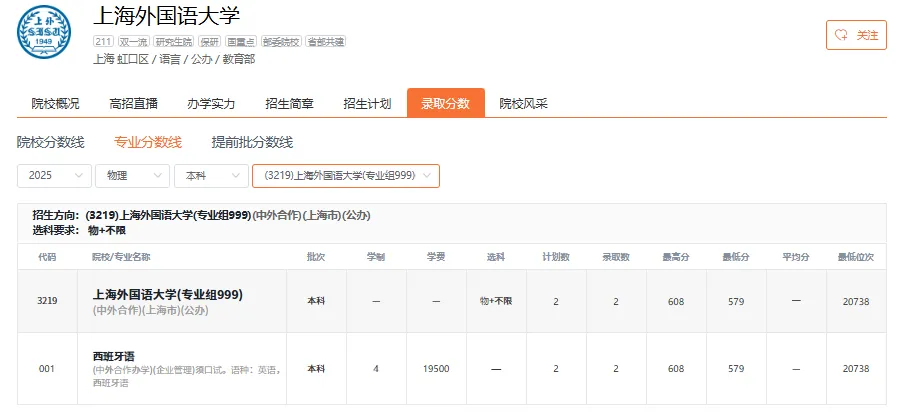Select the 专业分数线 sub-tab
Image resolution: width=909 pixels, height=420 pixels.
[148, 142]
